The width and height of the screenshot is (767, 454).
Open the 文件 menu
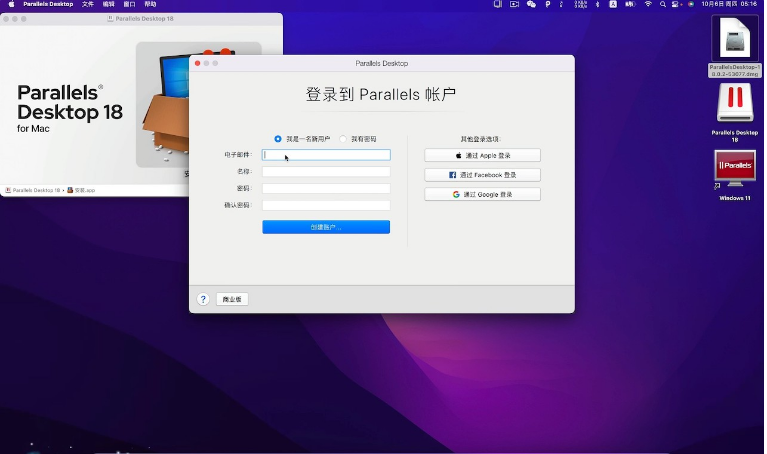click(x=88, y=4)
